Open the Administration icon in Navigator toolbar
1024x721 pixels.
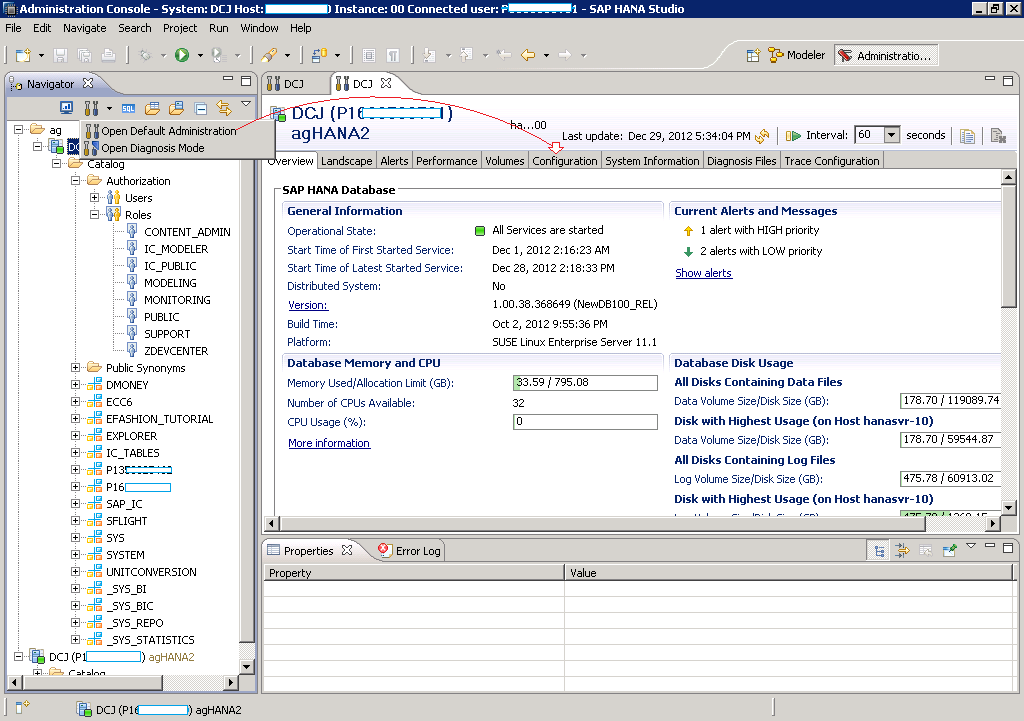click(91, 107)
